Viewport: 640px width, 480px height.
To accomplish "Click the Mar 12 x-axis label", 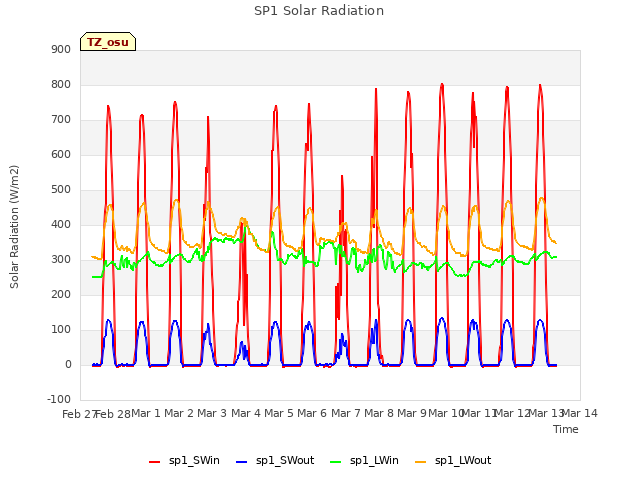I will (512, 413).
